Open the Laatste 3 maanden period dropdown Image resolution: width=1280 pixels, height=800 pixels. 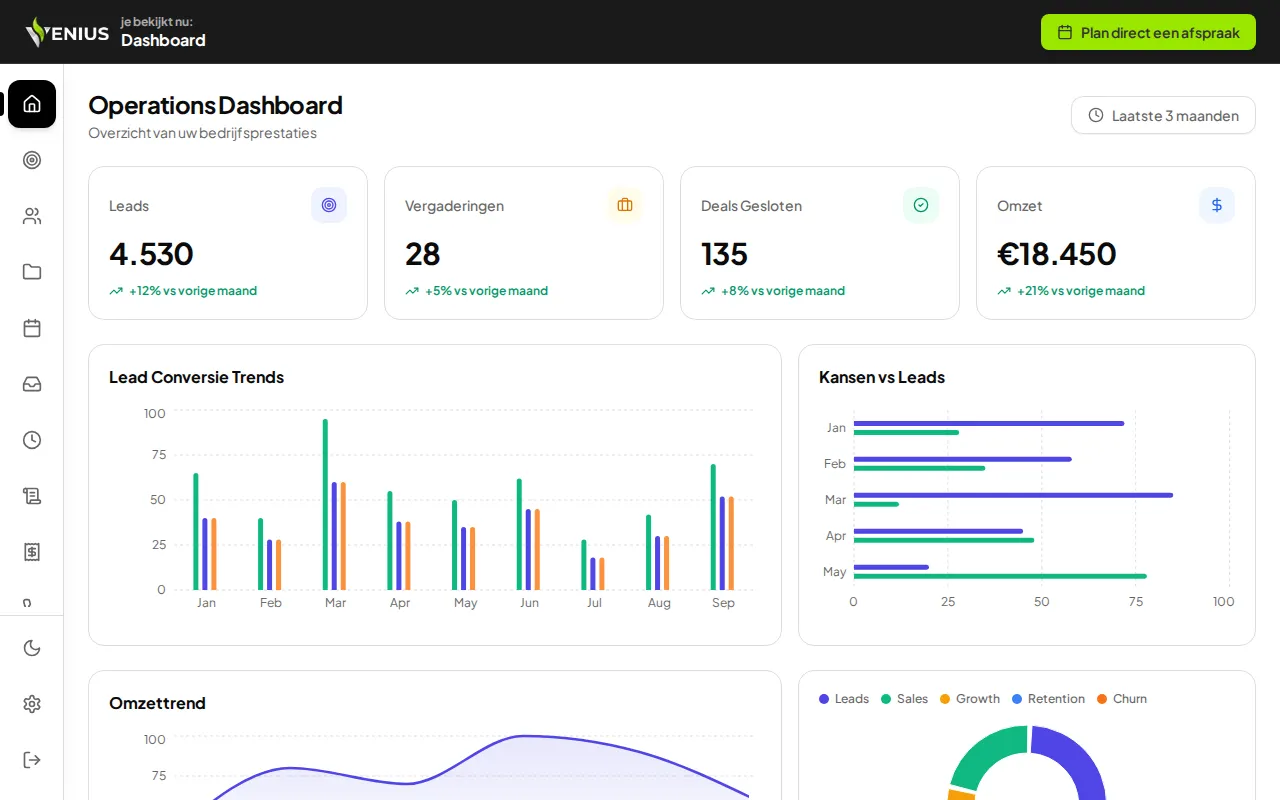[1163, 115]
